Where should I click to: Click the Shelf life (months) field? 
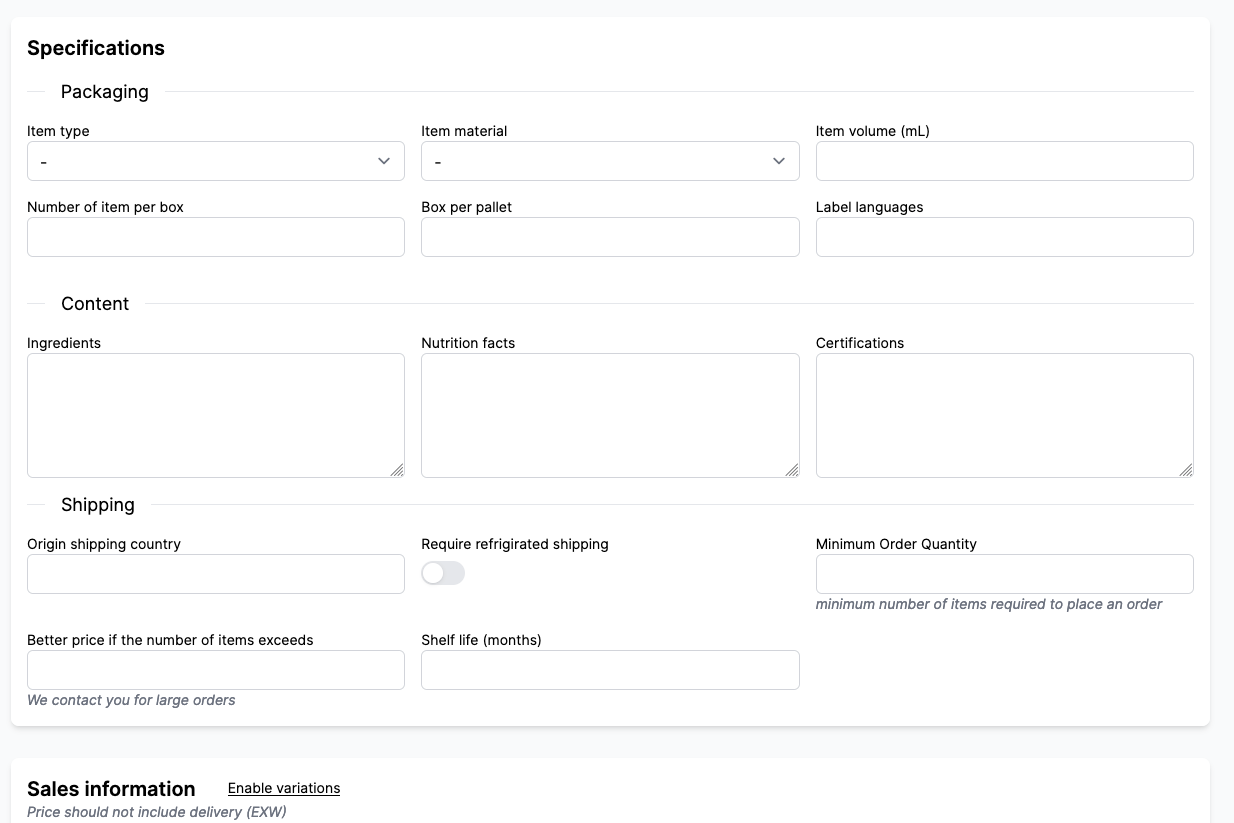610,670
